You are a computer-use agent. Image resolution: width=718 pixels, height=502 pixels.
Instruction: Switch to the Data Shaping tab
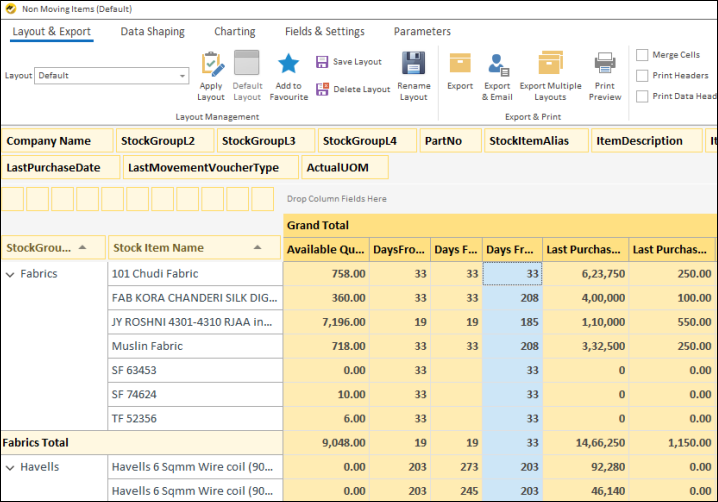point(152,32)
